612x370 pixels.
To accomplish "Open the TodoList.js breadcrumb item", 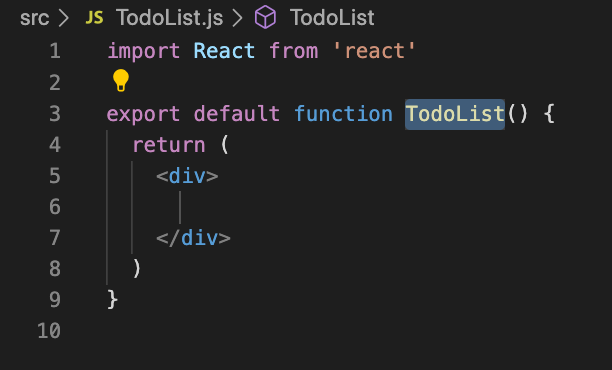I will tap(169, 18).
